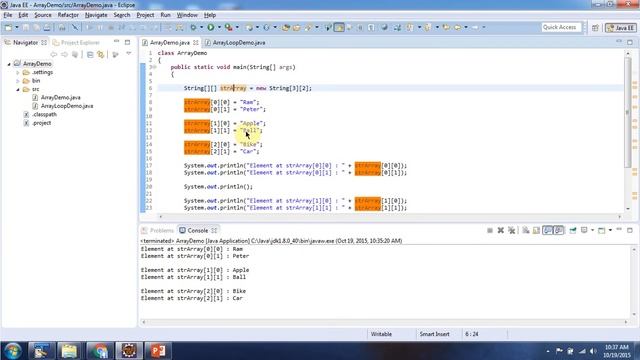This screenshot has width=640, height=360.
Task: Click Terminate icon in Console toolbar
Action: point(490,231)
